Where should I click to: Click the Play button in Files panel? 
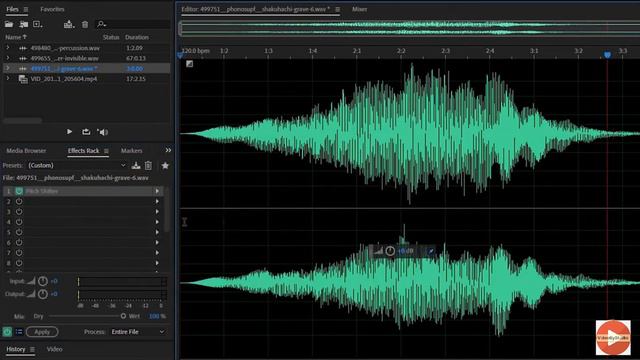click(x=69, y=132)
